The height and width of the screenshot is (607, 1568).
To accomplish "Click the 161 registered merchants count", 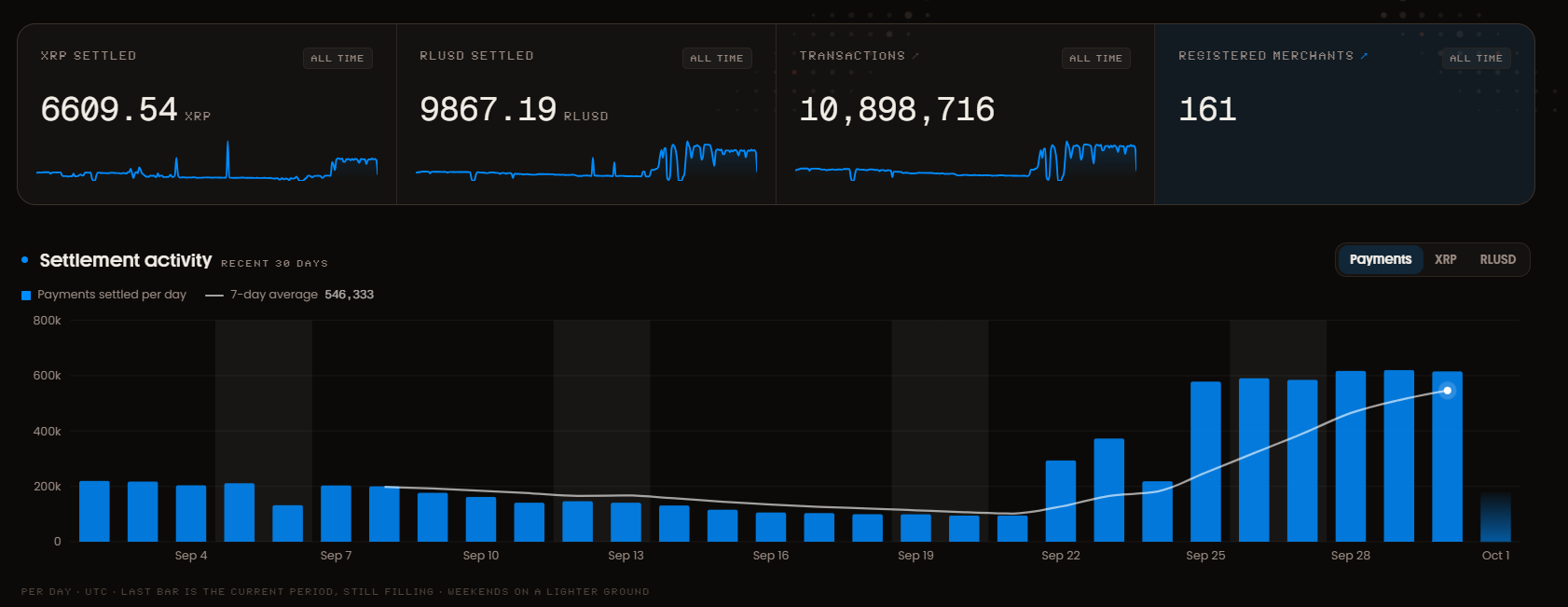I will click(1207, 110).
